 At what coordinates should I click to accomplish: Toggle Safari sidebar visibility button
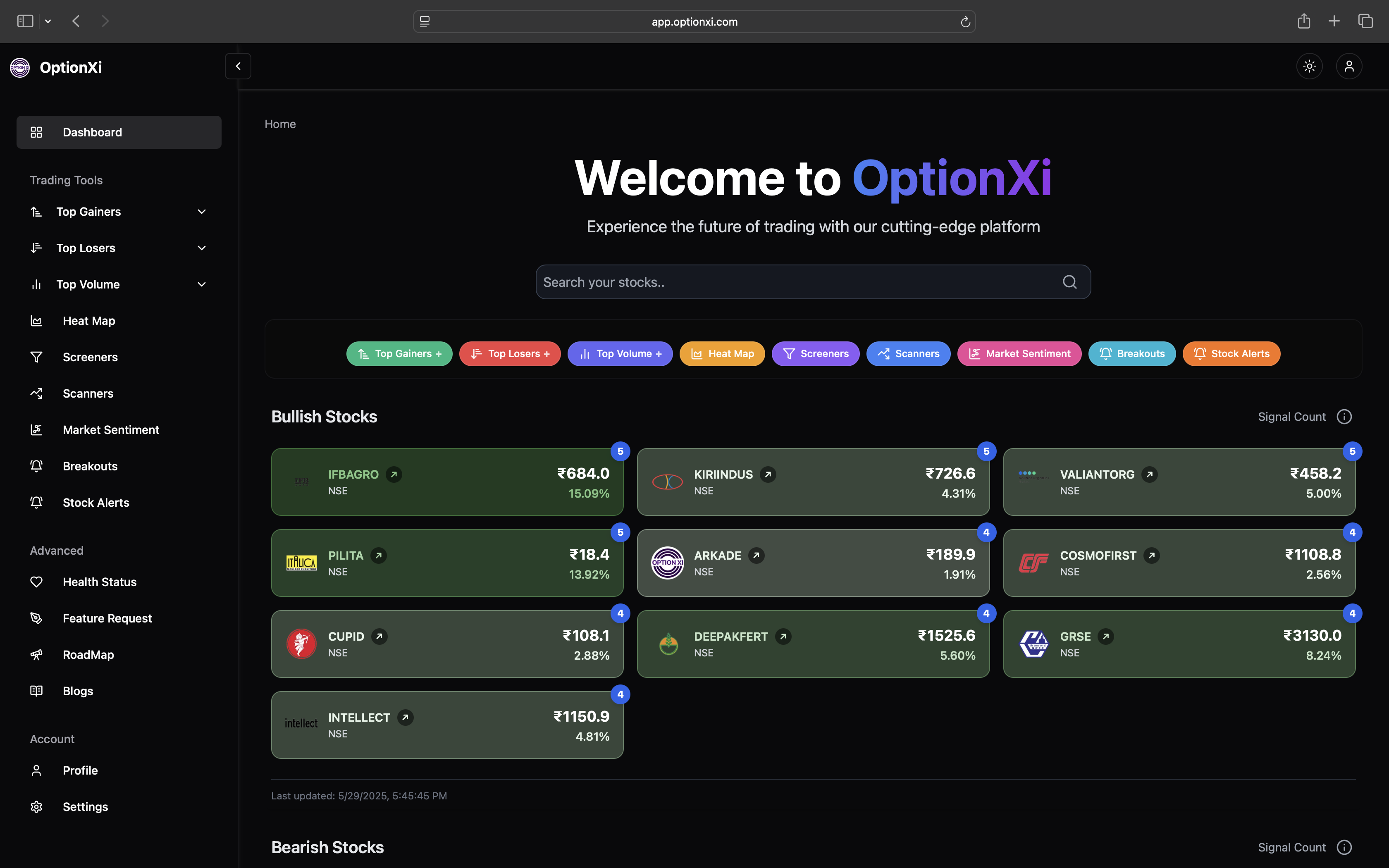(x=25, y=21)
